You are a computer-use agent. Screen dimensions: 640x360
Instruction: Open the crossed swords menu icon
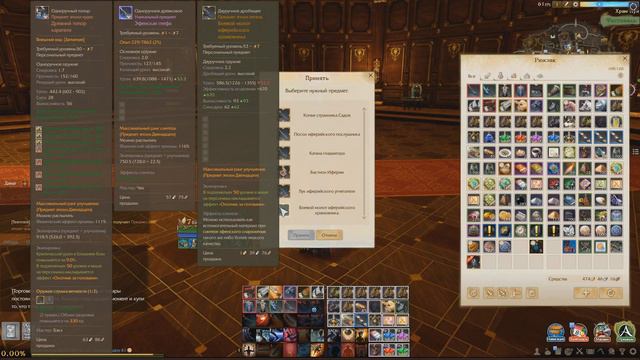coord(579,351)
